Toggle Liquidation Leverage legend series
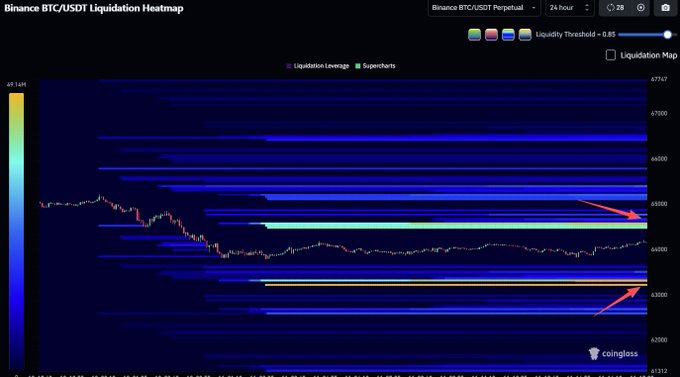680x377 pixels. pyautogui.click(x=318, y=66)
